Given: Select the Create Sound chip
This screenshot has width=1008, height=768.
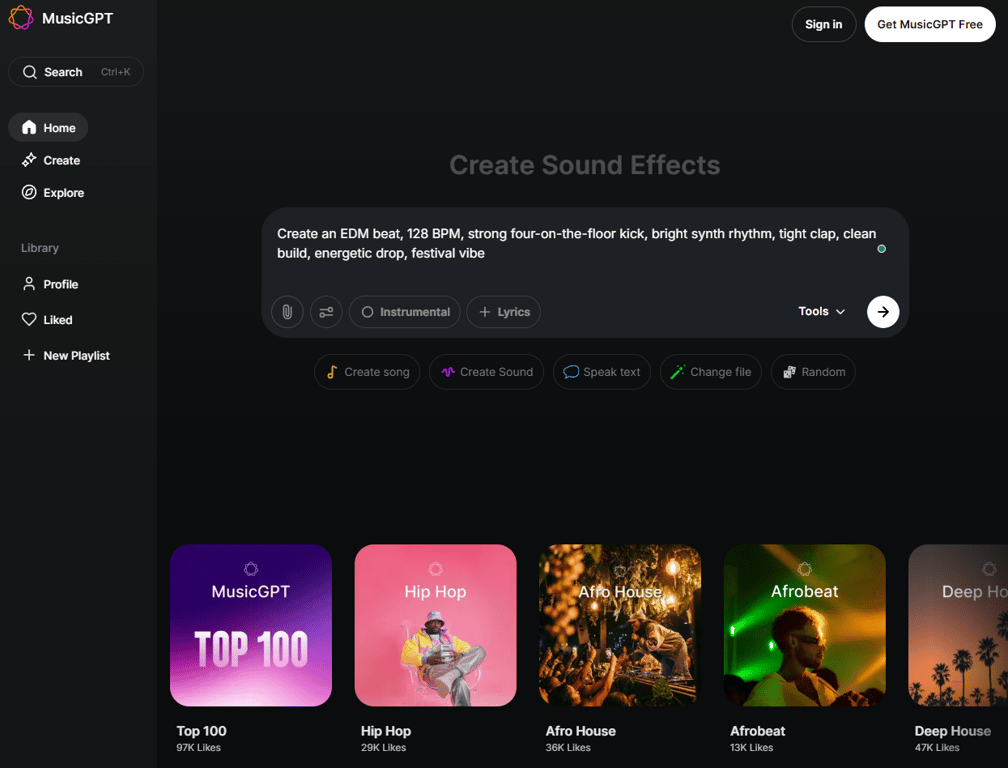Looking at the screenshot, I should click(x=487, y=372).
